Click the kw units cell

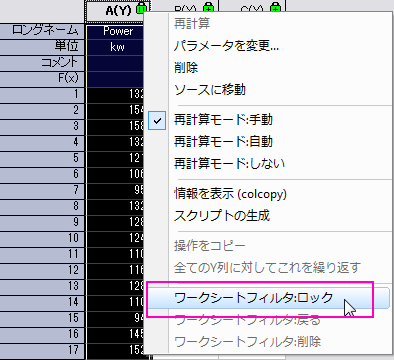[x=115, y=46]
